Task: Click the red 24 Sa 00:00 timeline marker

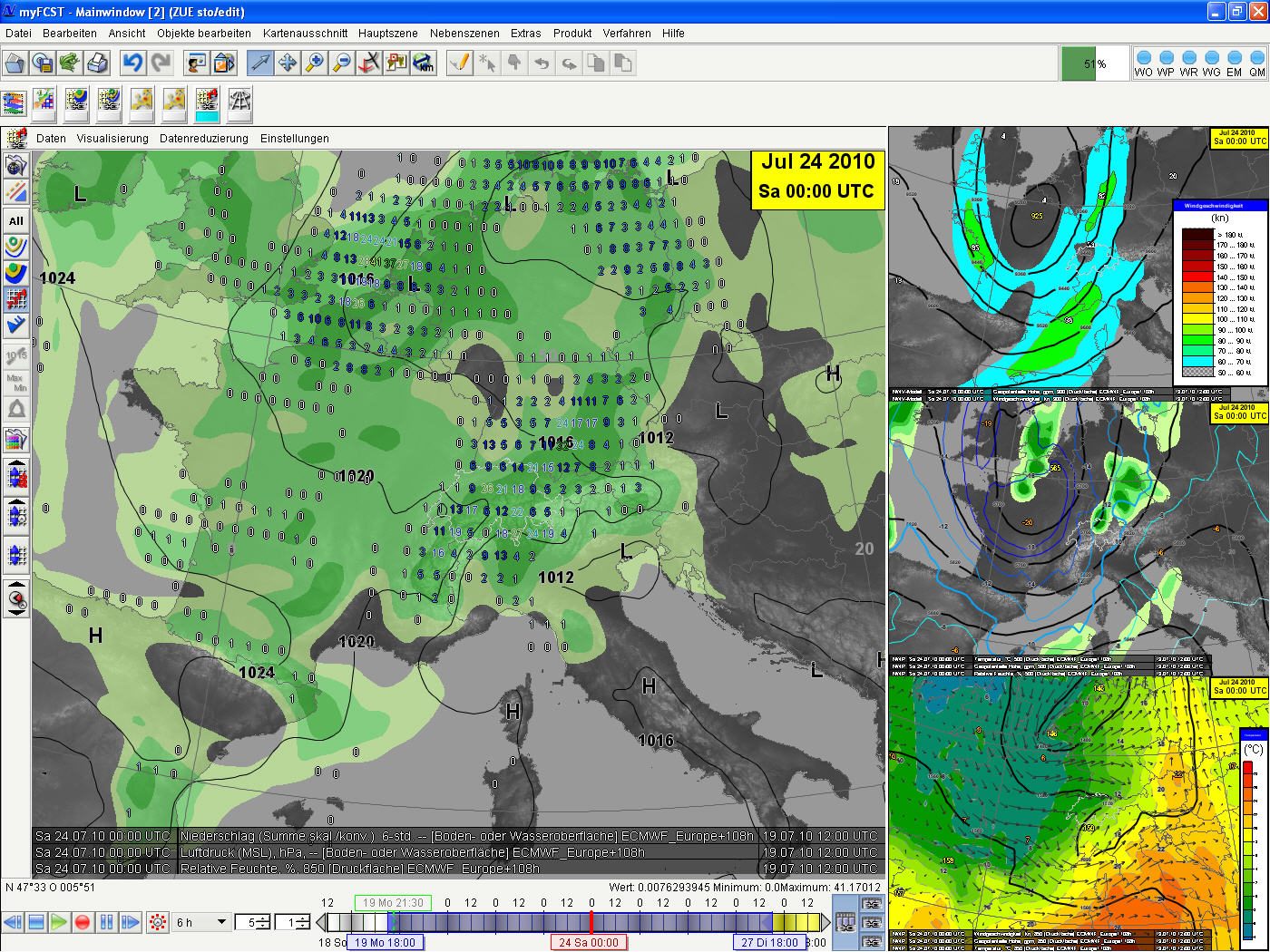Action: coord(588,942)
